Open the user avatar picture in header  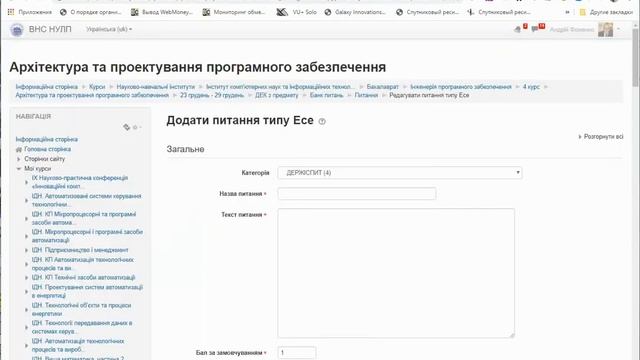click(x=605, y=29)
